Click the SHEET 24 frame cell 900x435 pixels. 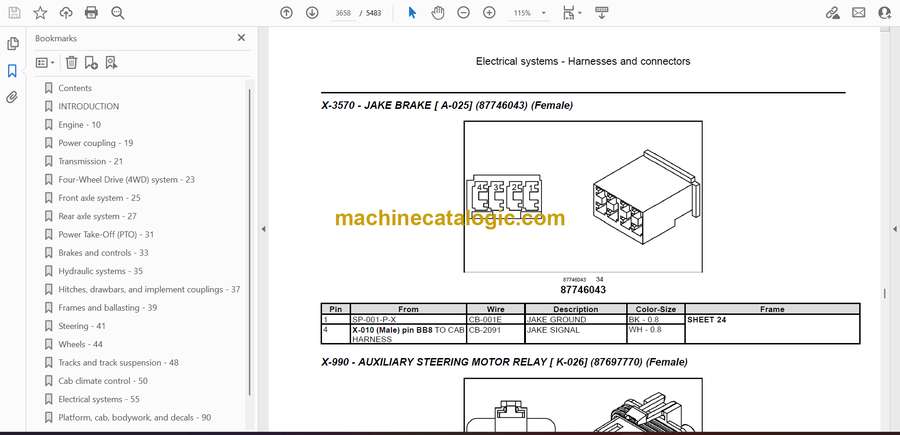coord(772,329)
